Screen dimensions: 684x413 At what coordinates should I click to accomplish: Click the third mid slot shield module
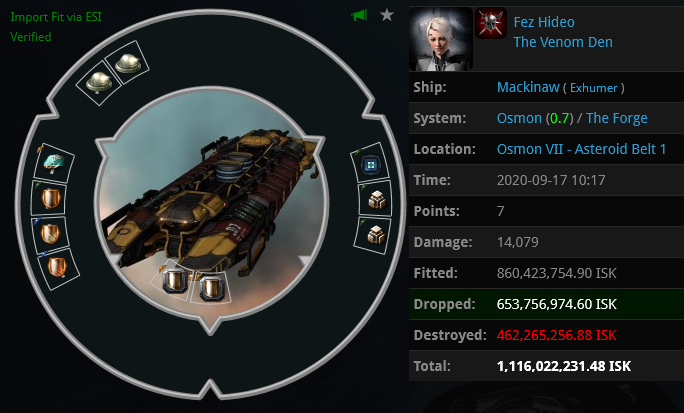(x=51, y=233)
